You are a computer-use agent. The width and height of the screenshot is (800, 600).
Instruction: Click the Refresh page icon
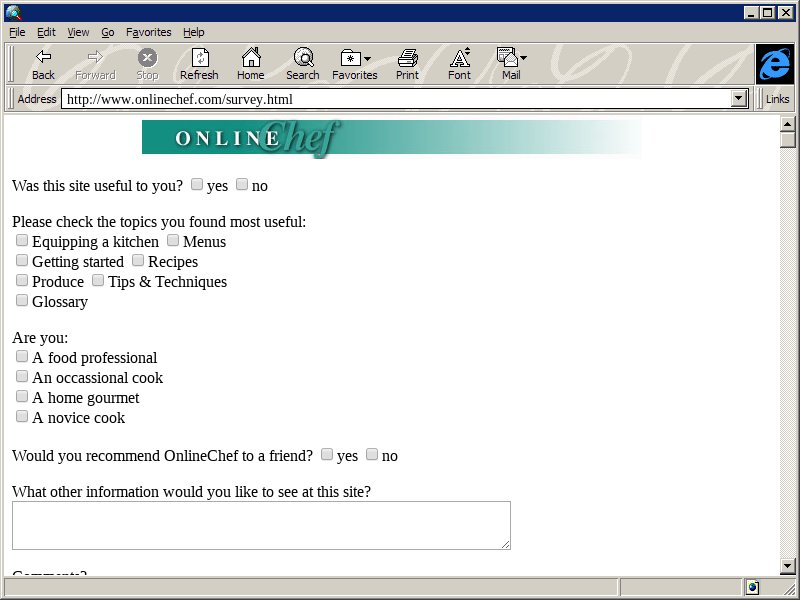click(x=199, y=64)
